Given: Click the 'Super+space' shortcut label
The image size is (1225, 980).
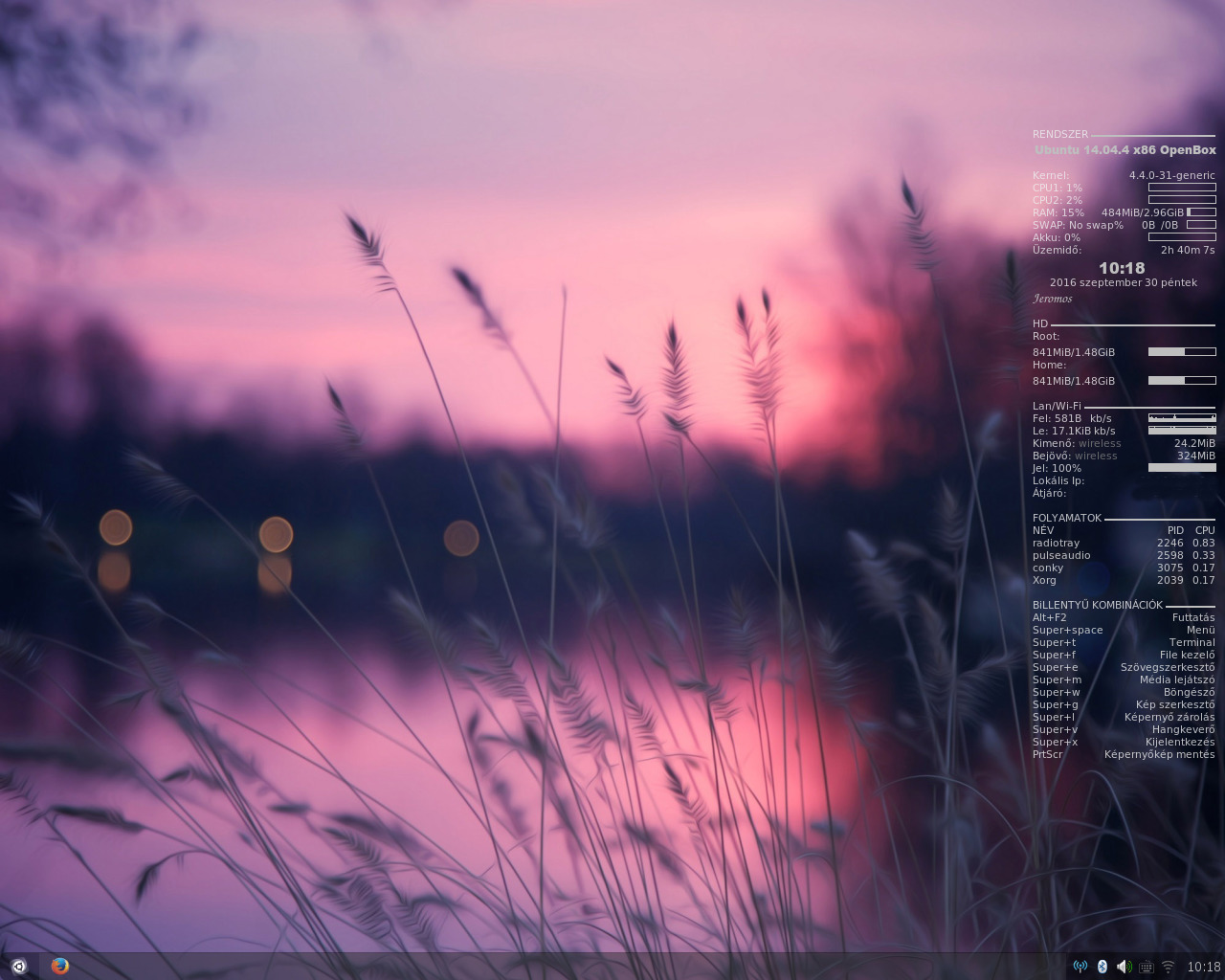Looking at the screenshot, I should coord(1068,630).
